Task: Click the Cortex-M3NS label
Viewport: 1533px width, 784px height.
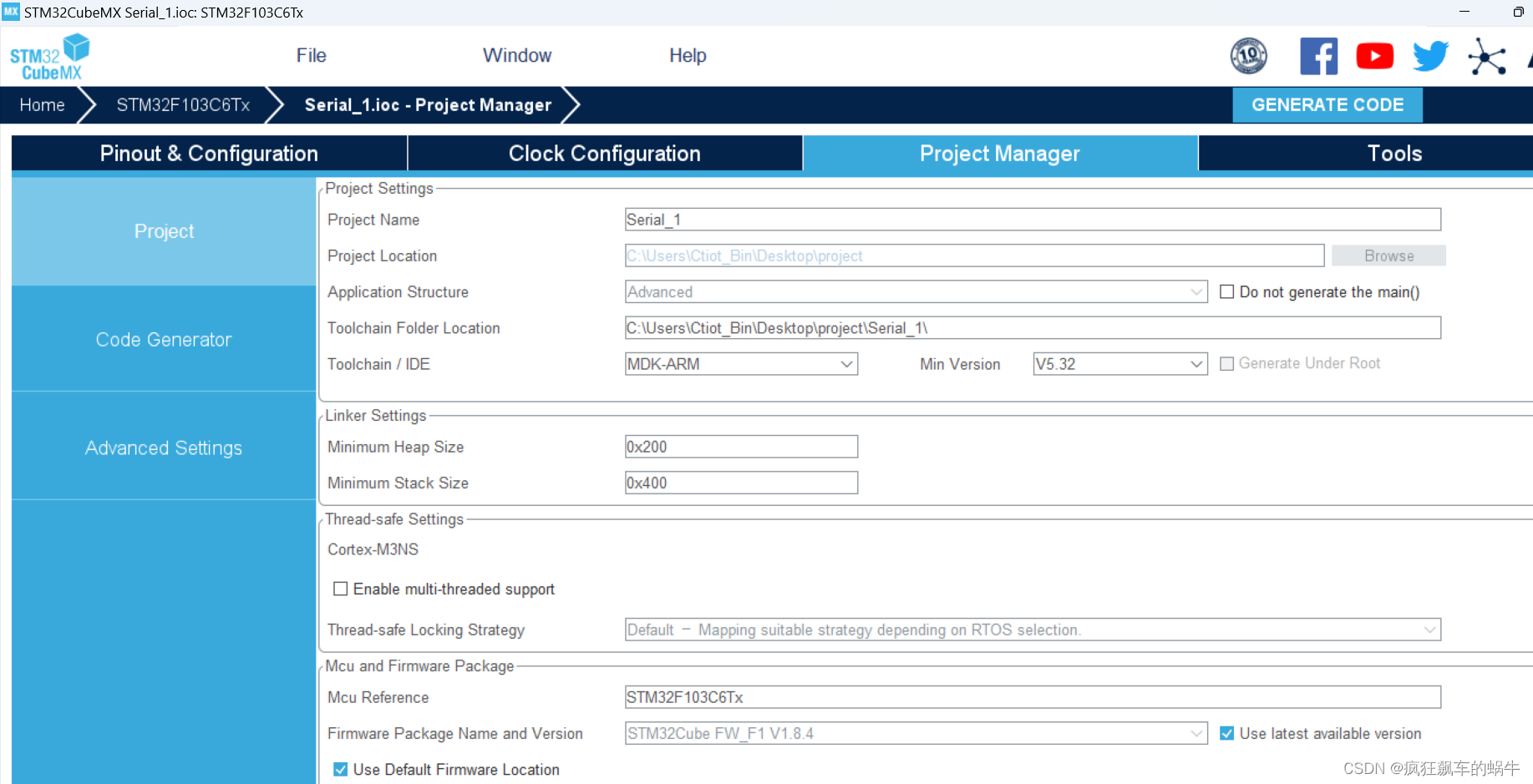Action: [x=373, y=549]
